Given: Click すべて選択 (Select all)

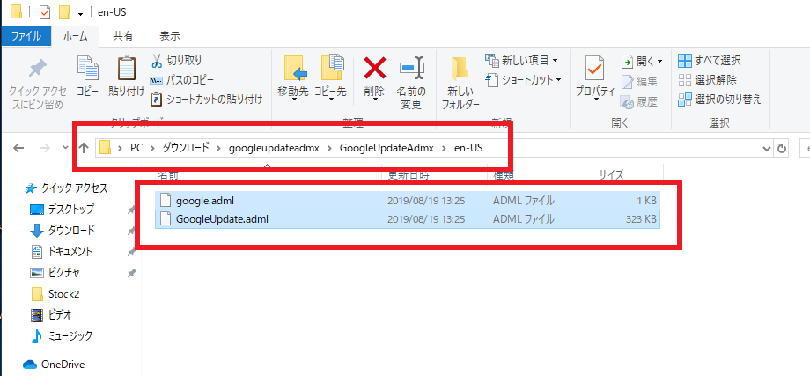Looking at the screenshot, I should (x=710, y=60).
